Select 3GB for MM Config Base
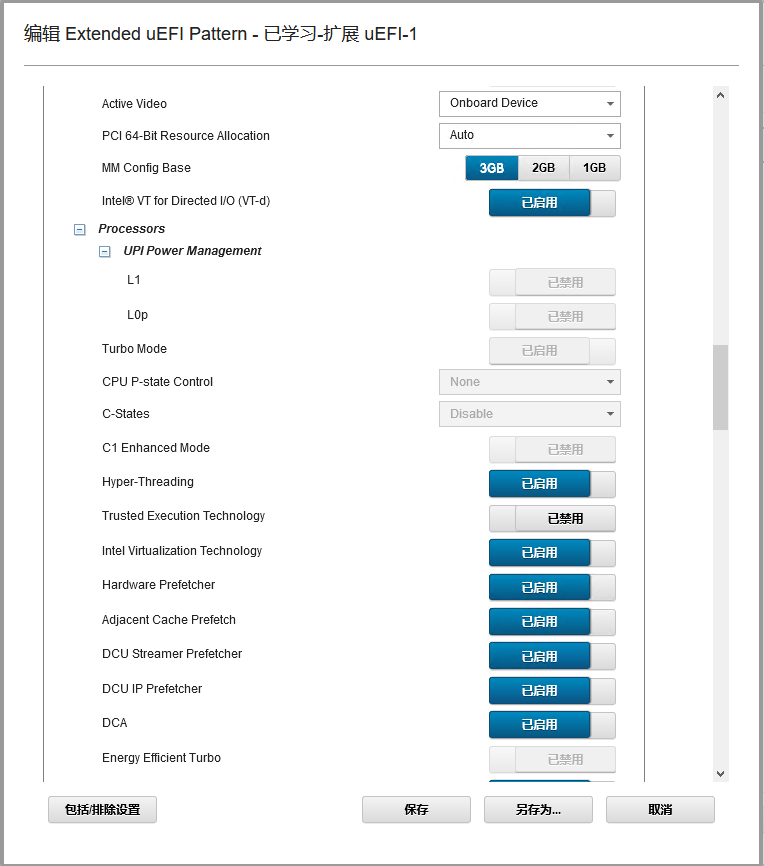 coord(492,168)
